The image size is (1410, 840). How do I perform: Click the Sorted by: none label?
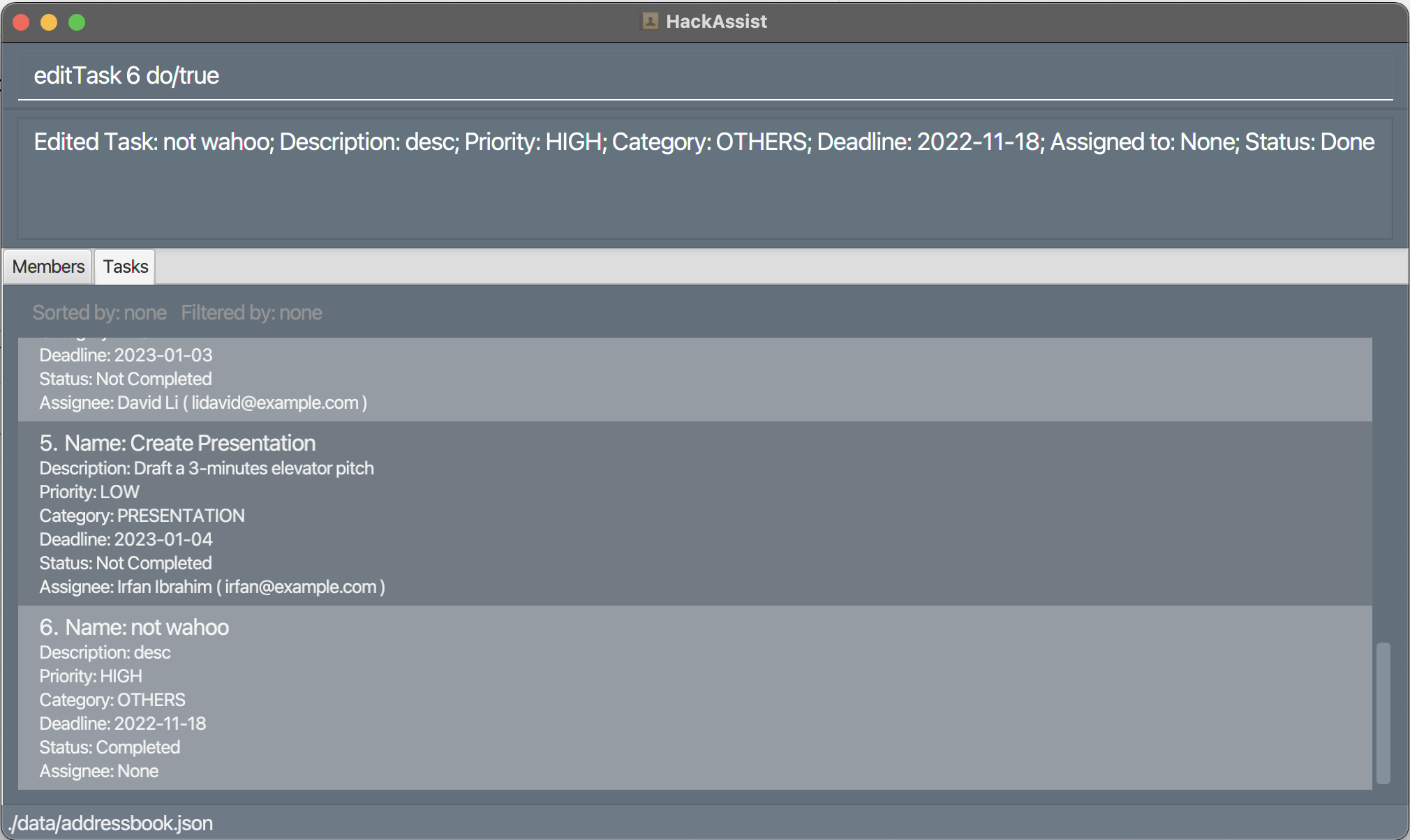100,313
